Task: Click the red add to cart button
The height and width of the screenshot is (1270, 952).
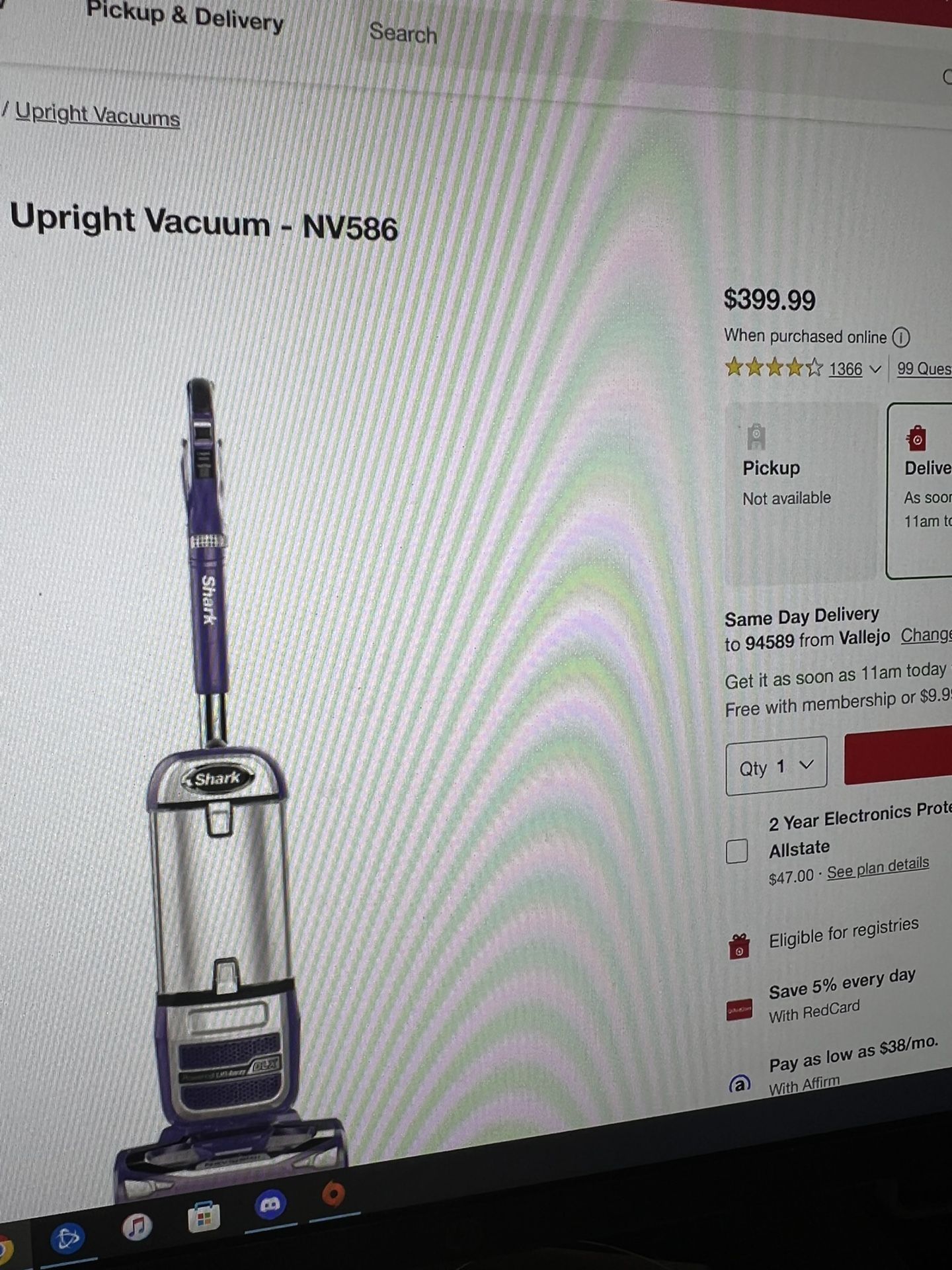Action: pos(898,754)
